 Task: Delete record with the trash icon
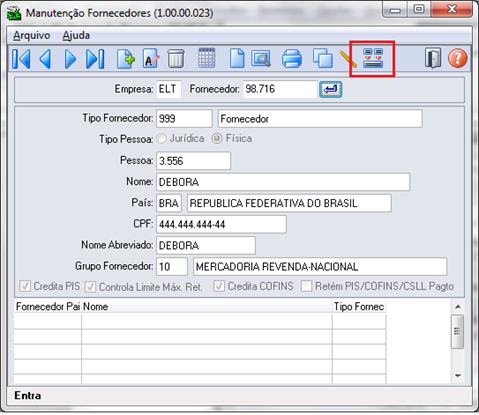176,59
